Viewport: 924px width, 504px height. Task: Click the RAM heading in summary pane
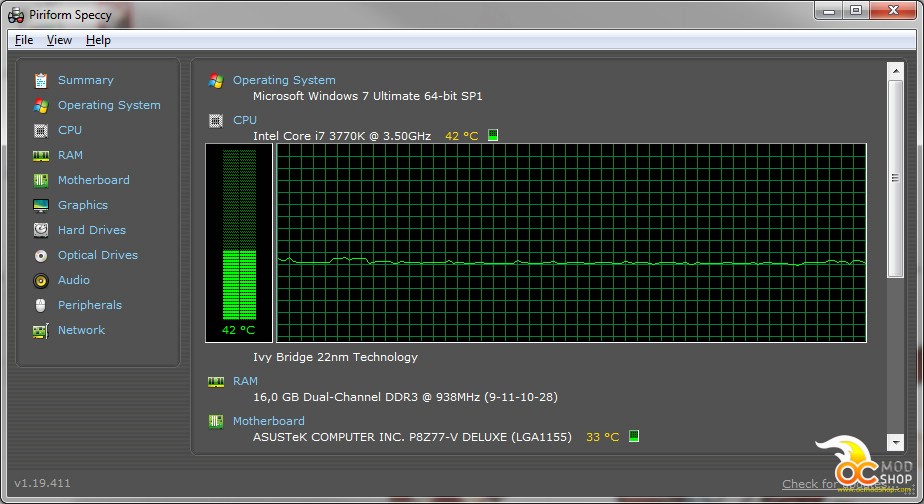pyautogui.click(x=245, y=381)
